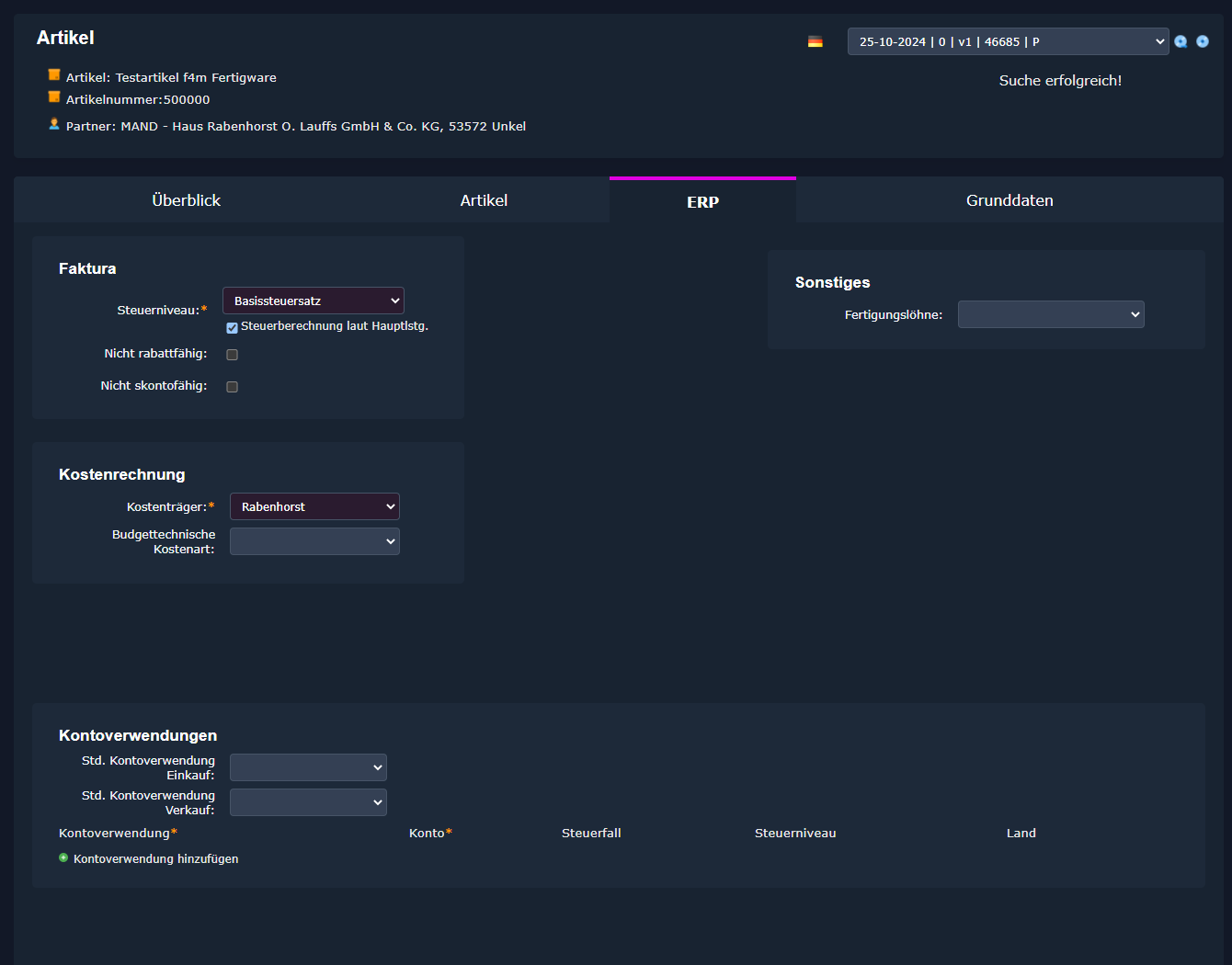The width and height of the screenshot is (1232, 965).
Task: Open the Fertigungslöhne dropdown
Action: click(x=1050, y=314)
